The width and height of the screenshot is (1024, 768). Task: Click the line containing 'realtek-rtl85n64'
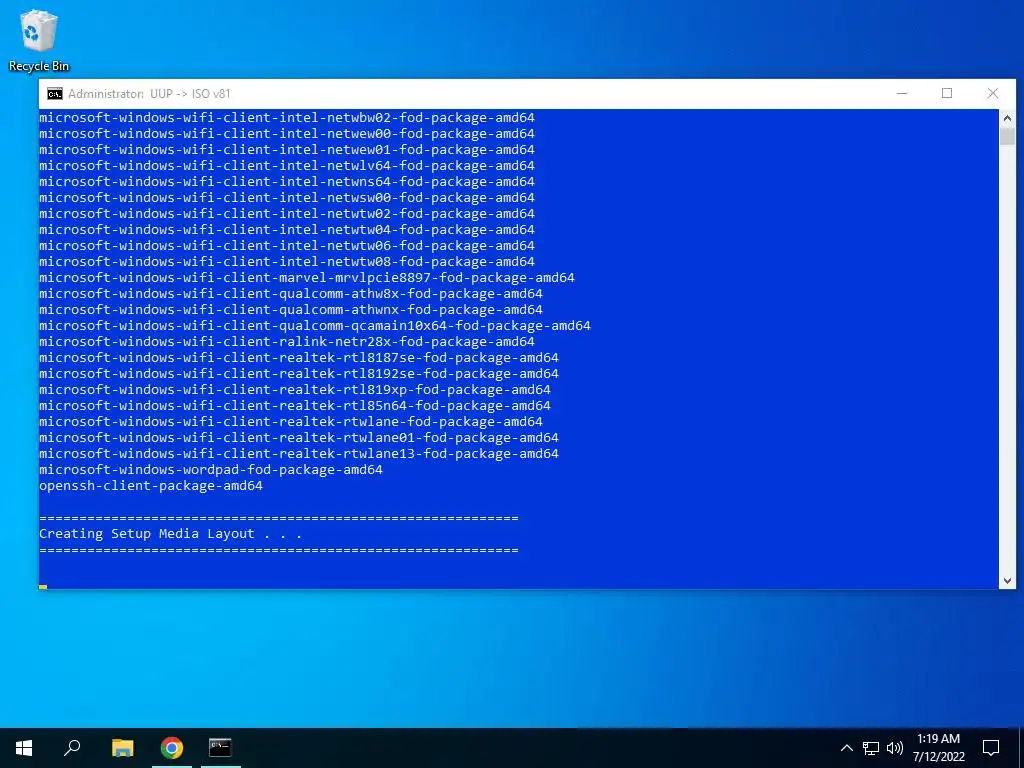(x=295, y=406)
